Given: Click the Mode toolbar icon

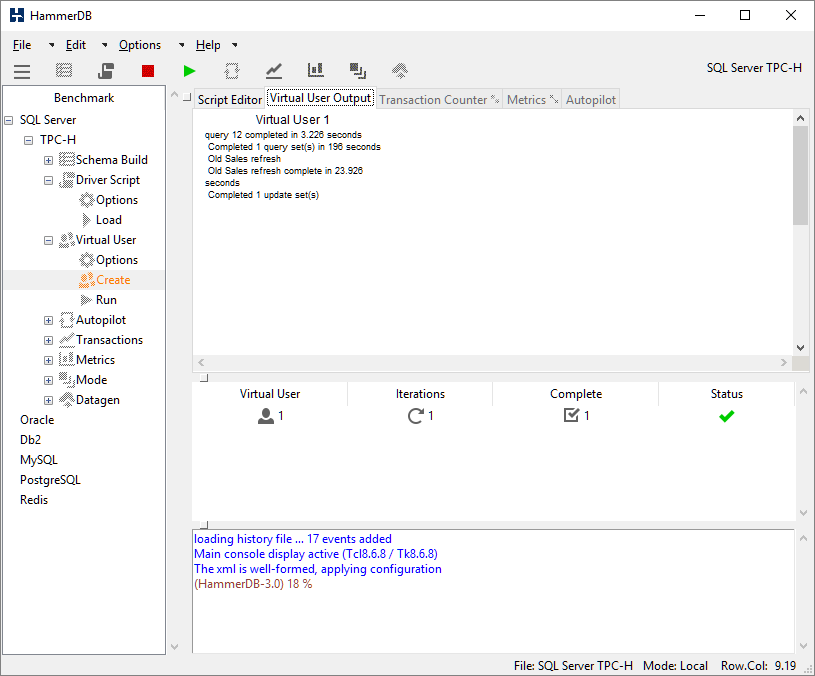Looking at the screenshot, I should tap(358, 71).
